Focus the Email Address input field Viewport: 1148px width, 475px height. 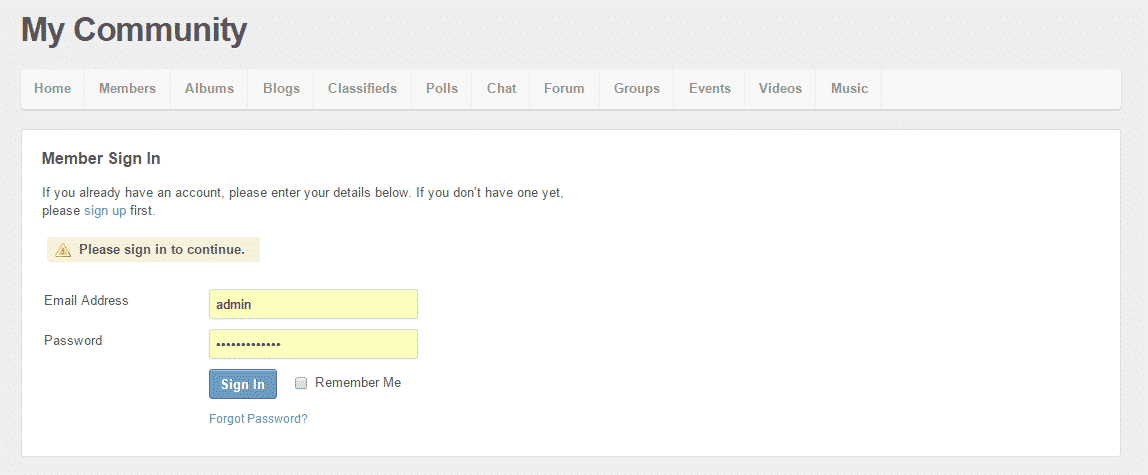point(313,304)
